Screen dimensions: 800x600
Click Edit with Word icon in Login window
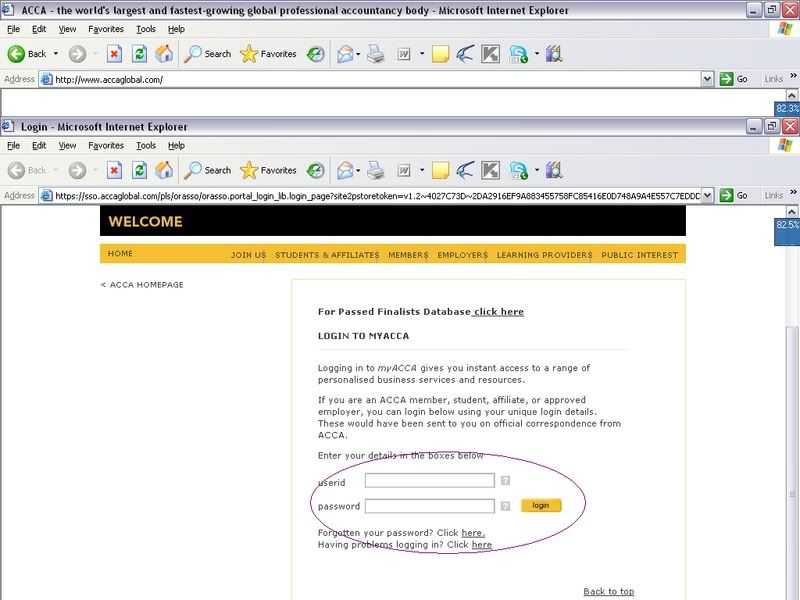[x=404, y=170]
